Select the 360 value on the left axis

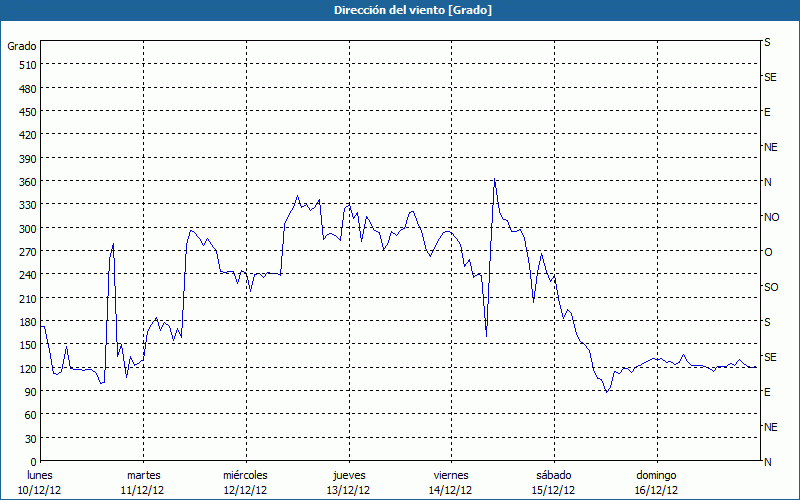coord(26,182)
